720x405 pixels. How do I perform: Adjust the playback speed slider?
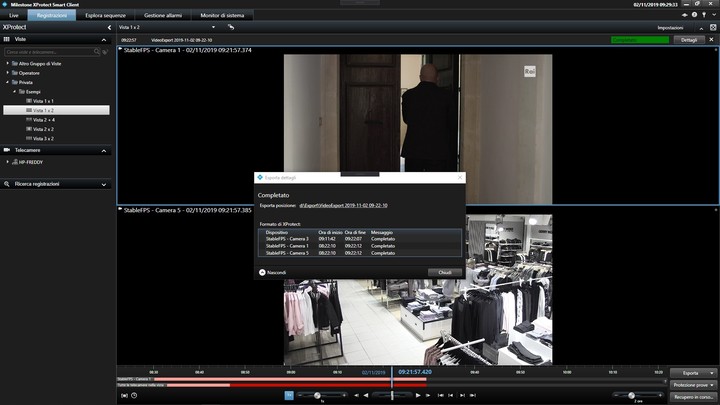click(x=316, y=395)
